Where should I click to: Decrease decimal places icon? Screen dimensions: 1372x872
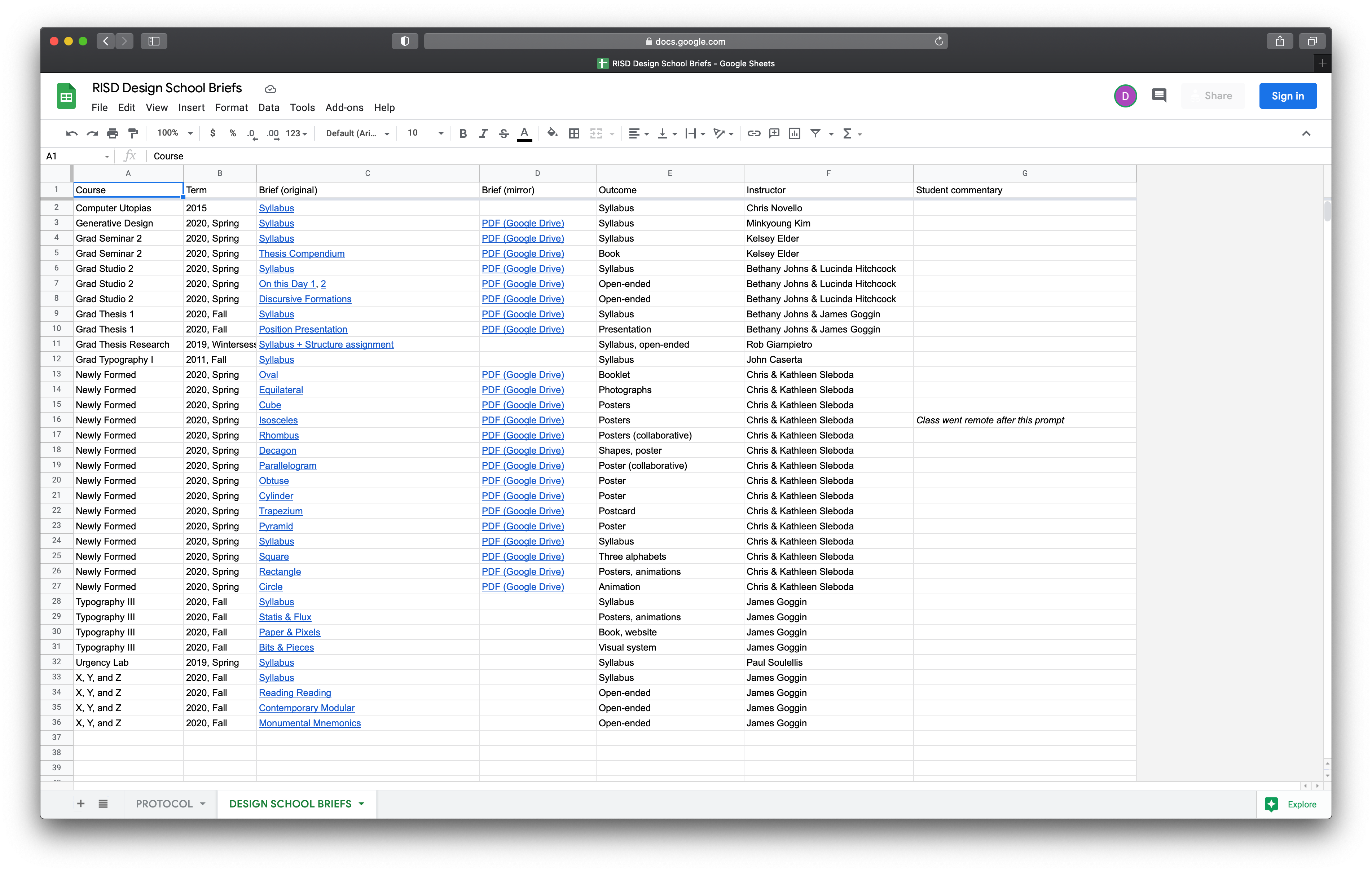tap(252, 133)
